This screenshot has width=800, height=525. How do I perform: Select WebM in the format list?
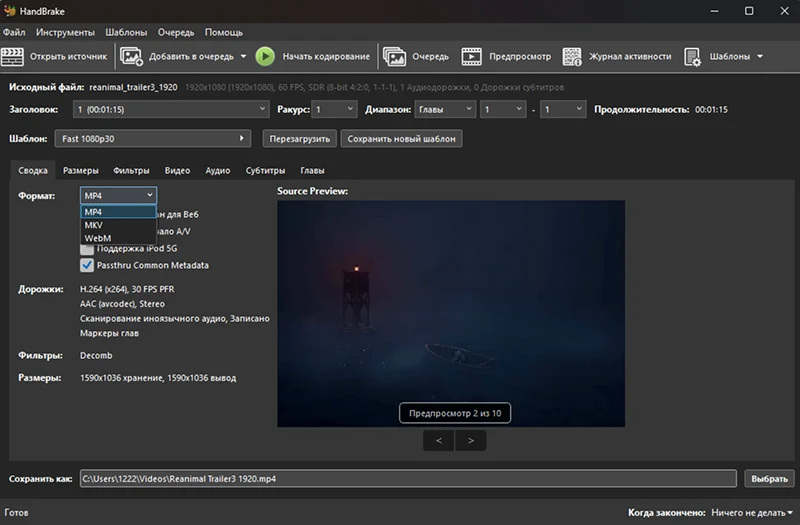118,238
